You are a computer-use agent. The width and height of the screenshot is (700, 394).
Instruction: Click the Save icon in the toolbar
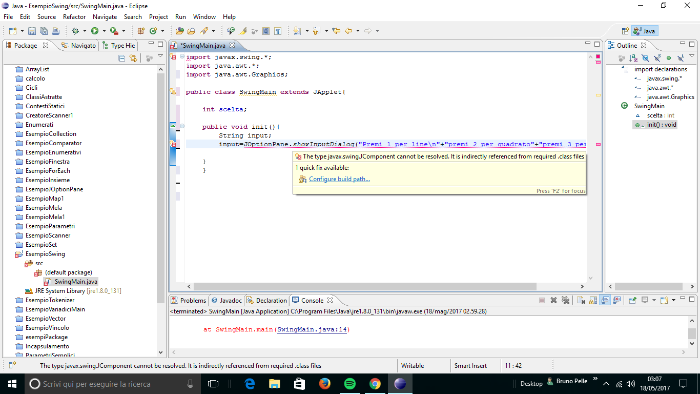pos(32,31)
